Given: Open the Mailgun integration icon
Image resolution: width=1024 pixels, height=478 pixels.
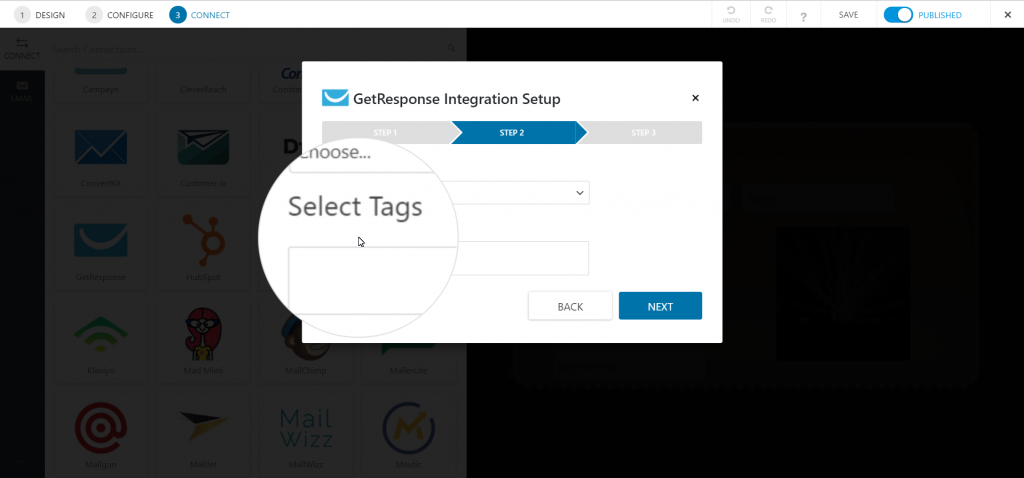Looking at the screenshot, I should (101, 428).
